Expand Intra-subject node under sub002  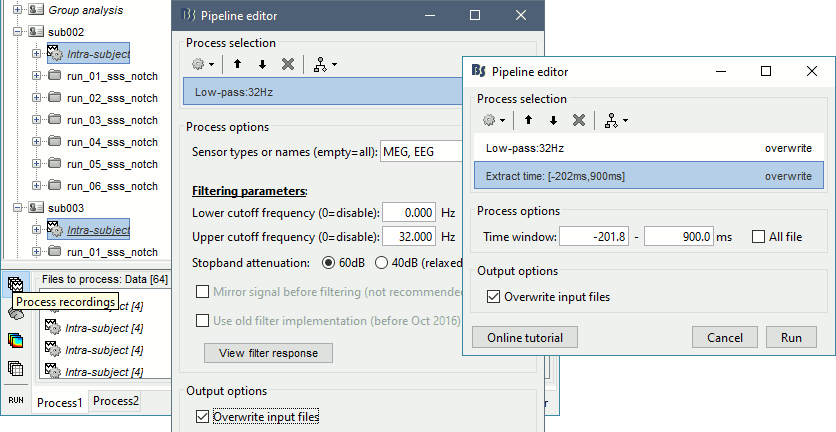36,53
